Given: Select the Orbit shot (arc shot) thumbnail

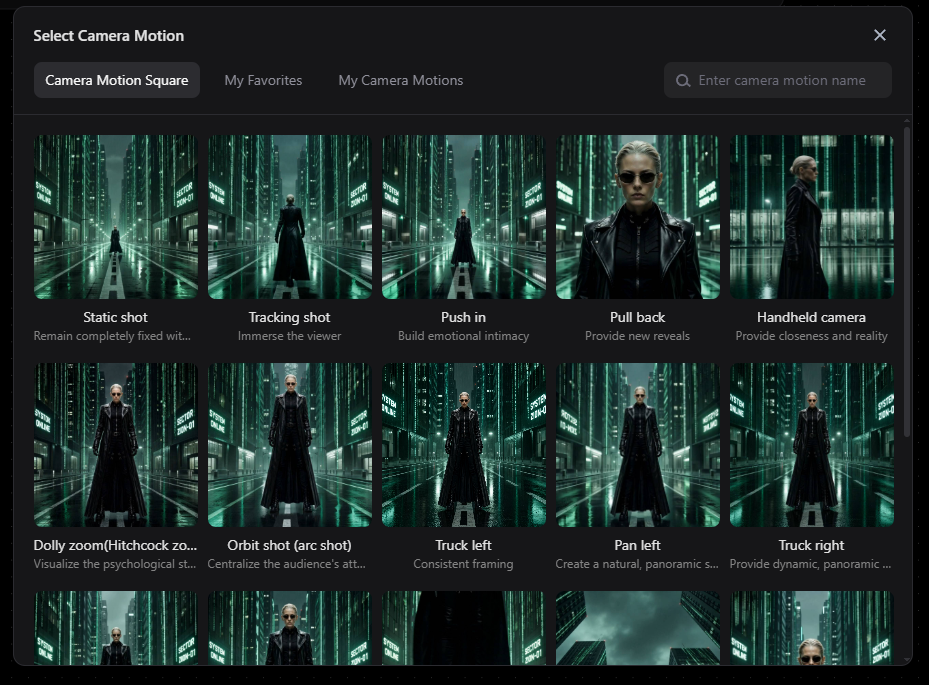Looking at the screenshot, I should coord(290,445).
